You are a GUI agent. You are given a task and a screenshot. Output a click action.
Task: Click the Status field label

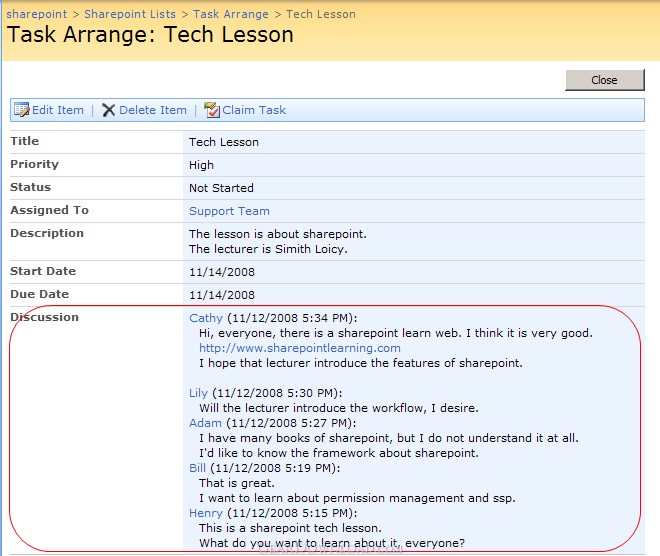pos(31,187)
